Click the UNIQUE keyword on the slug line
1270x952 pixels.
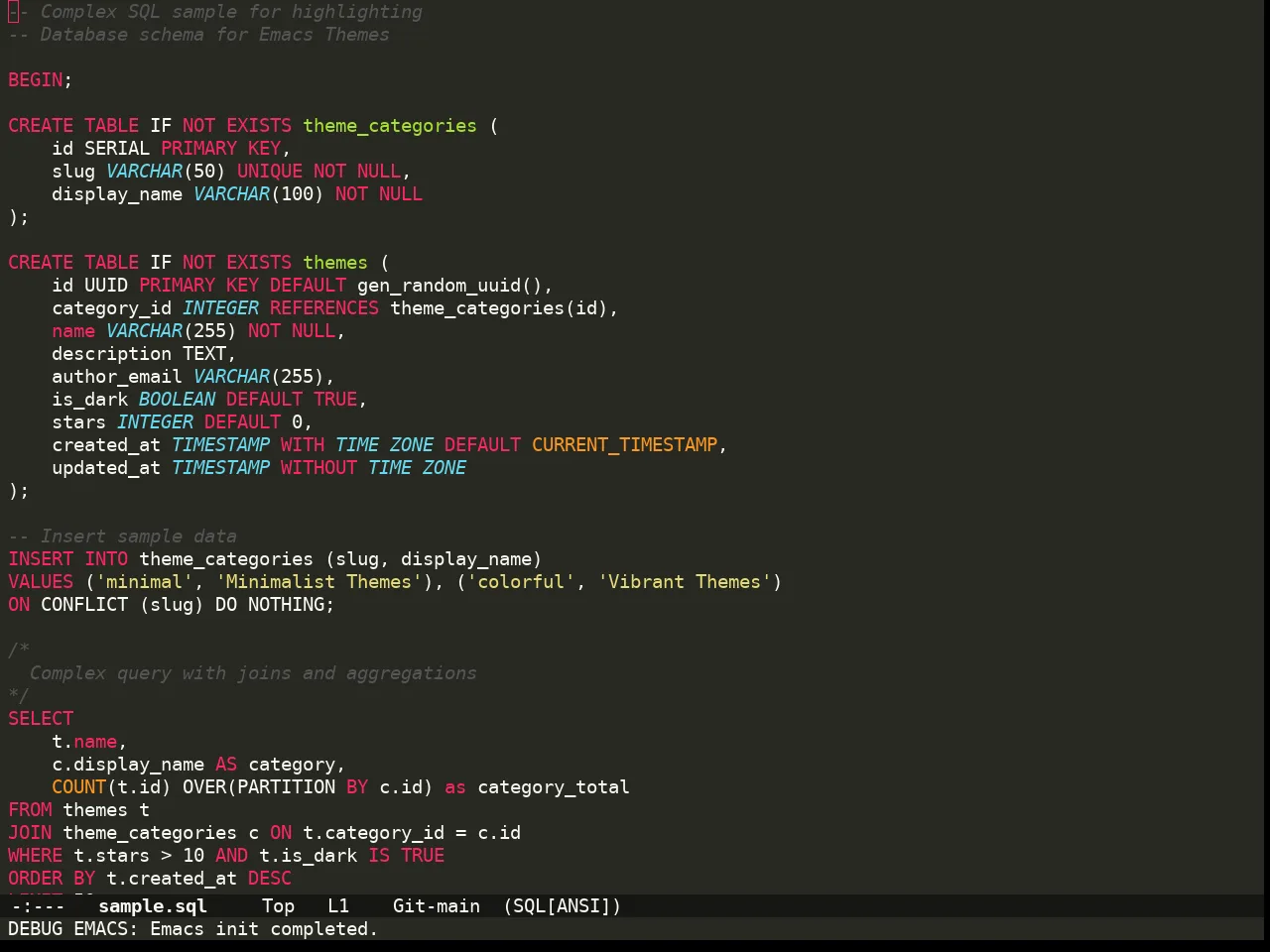(x=270, y=172)
